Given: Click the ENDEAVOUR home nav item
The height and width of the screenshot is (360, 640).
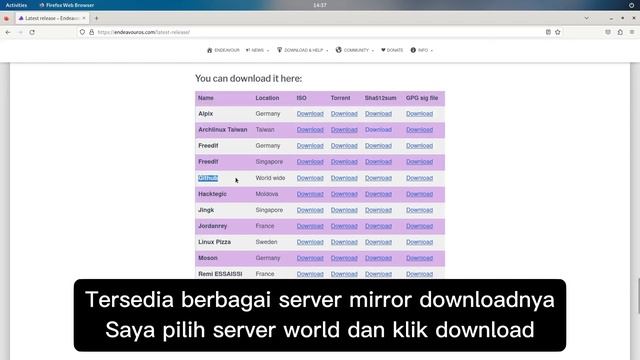Looking at the screenshot, I should 223,50.
